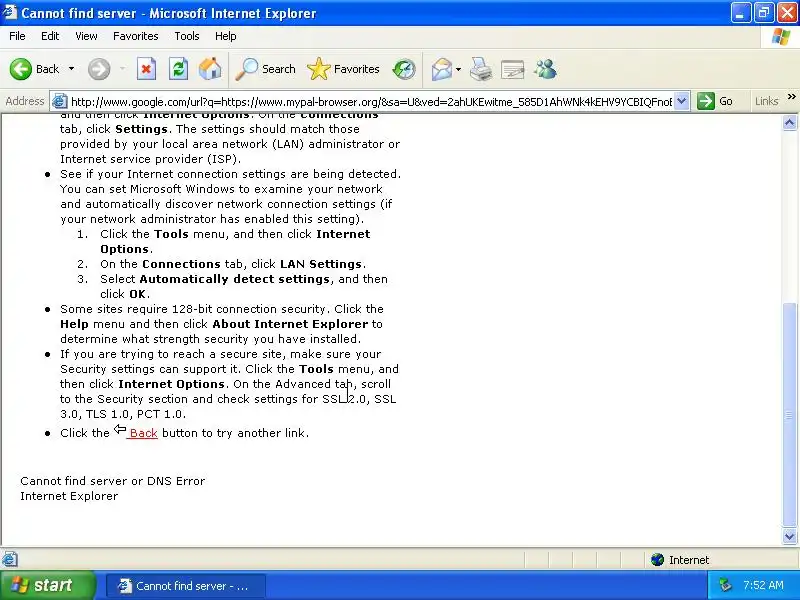The image size is (800, 600).
Task: Expand the Links toolbar chevron
Action: pyautogui.click(x=791, y=96)
